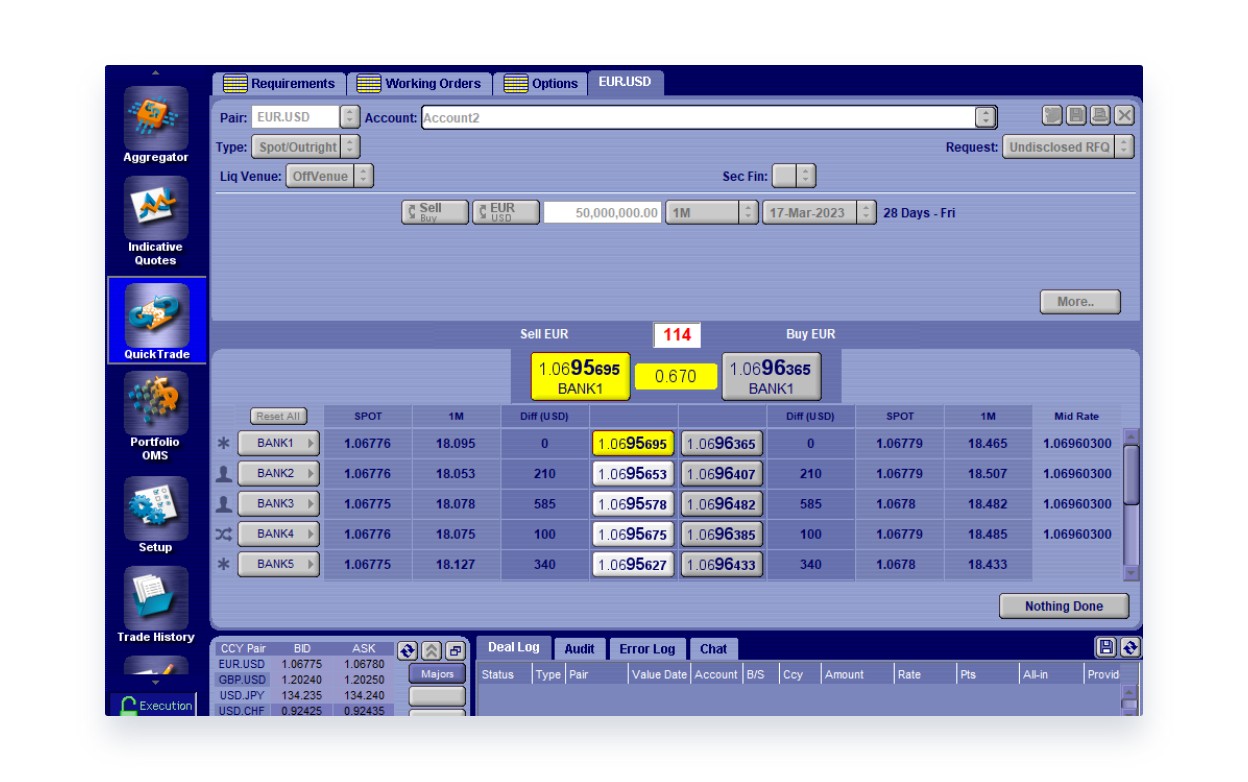Open the Setup module
This screenshot has width=1248, height=782.
pyautogui.click(x=156, y=515)
